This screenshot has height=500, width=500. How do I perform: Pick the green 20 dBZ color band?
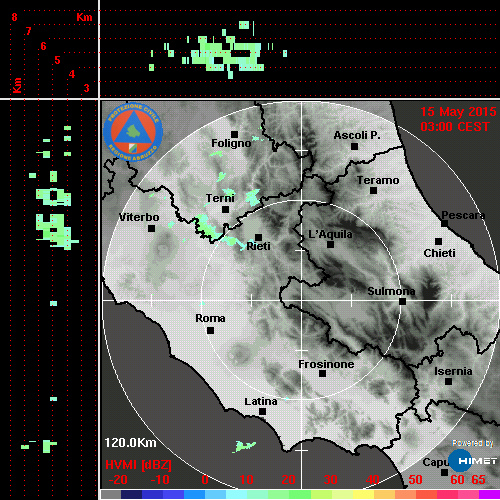[x=289, y=495]
